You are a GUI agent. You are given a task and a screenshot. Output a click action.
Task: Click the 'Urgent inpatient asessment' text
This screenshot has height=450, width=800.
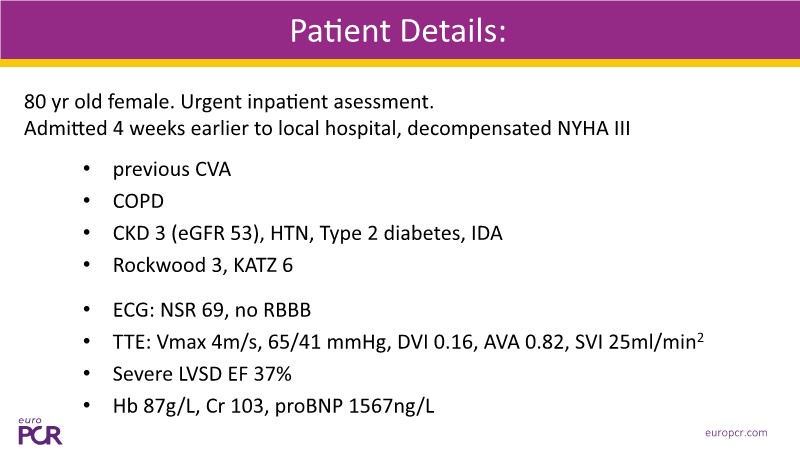click(317, 103)
